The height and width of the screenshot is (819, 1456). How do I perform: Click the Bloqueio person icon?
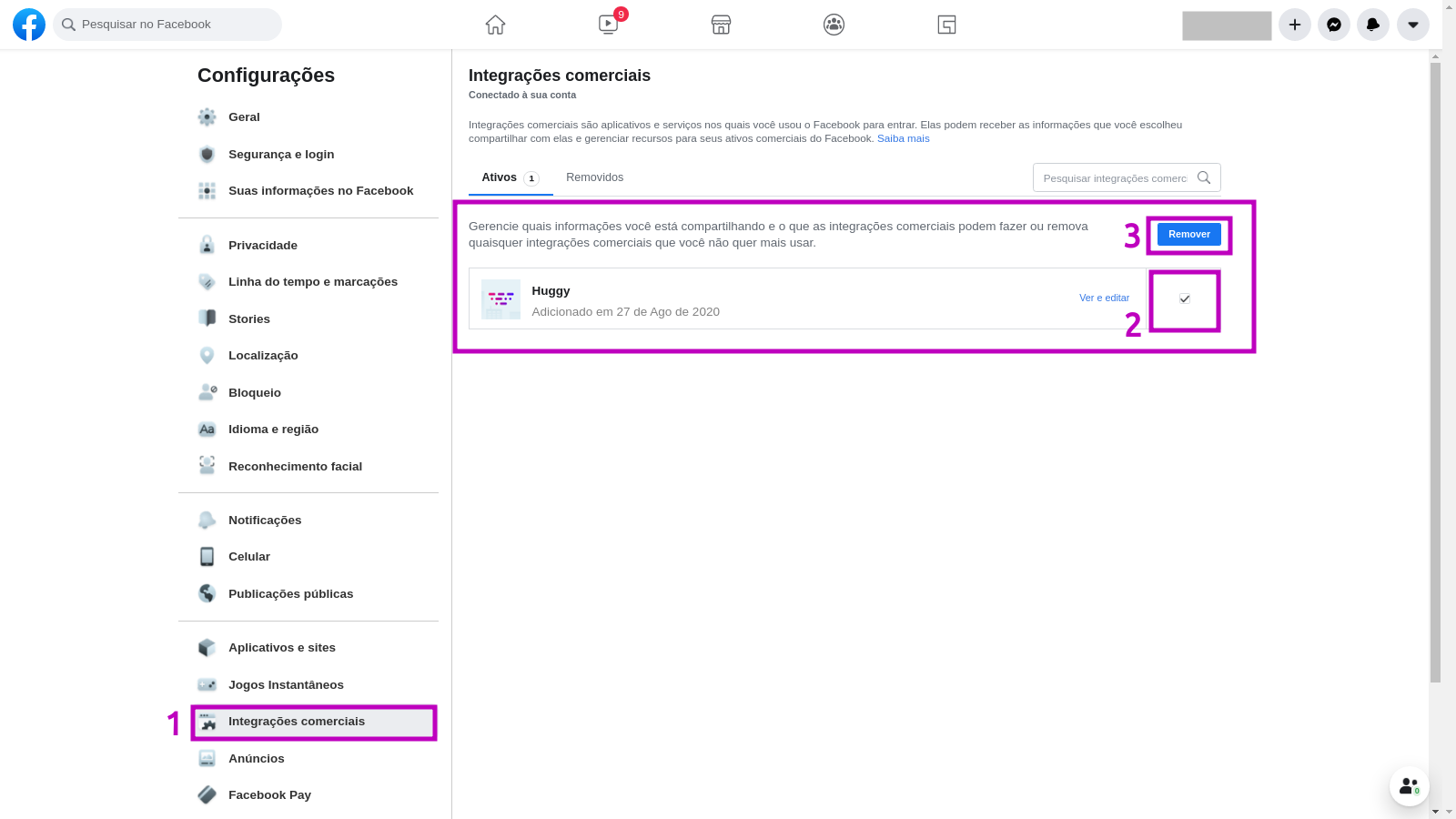(207, 392)
